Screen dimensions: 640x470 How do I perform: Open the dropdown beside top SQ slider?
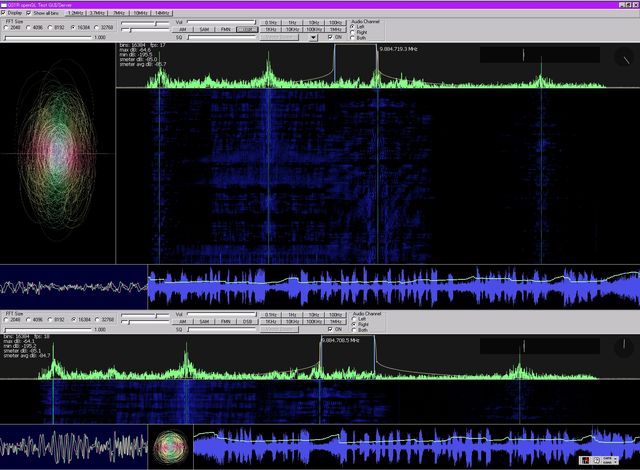(314, 38)
